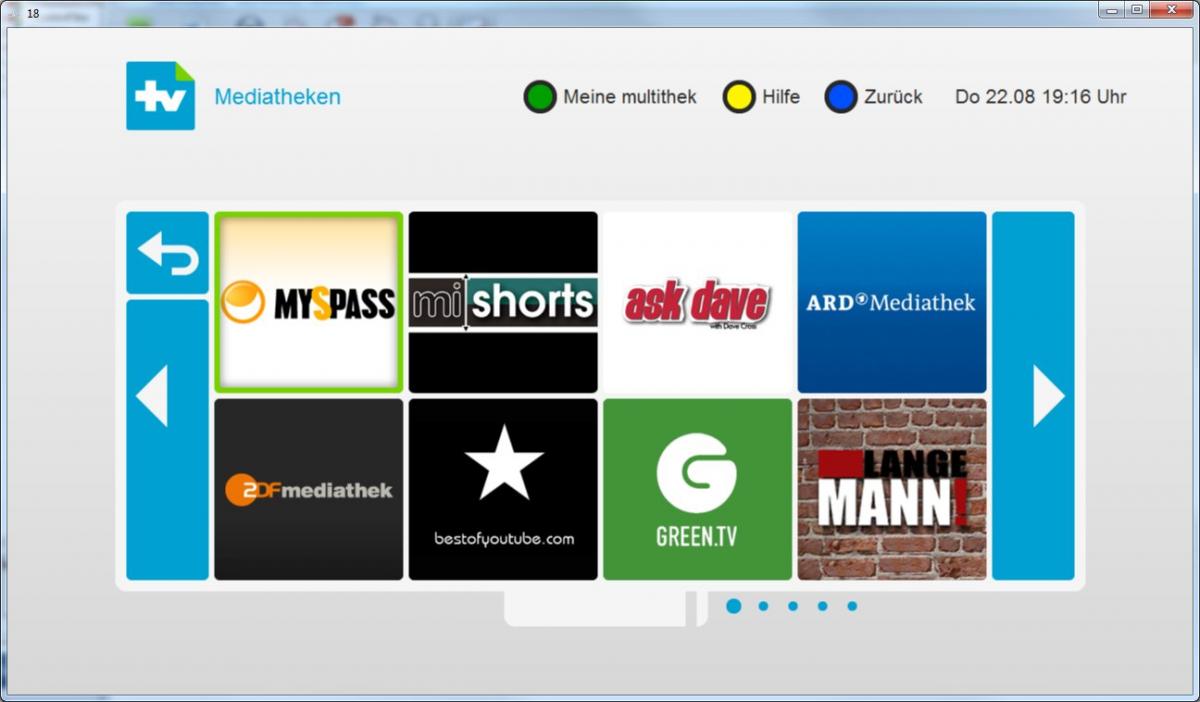Jump to fourth page indicator dot

tap(822, 606)
